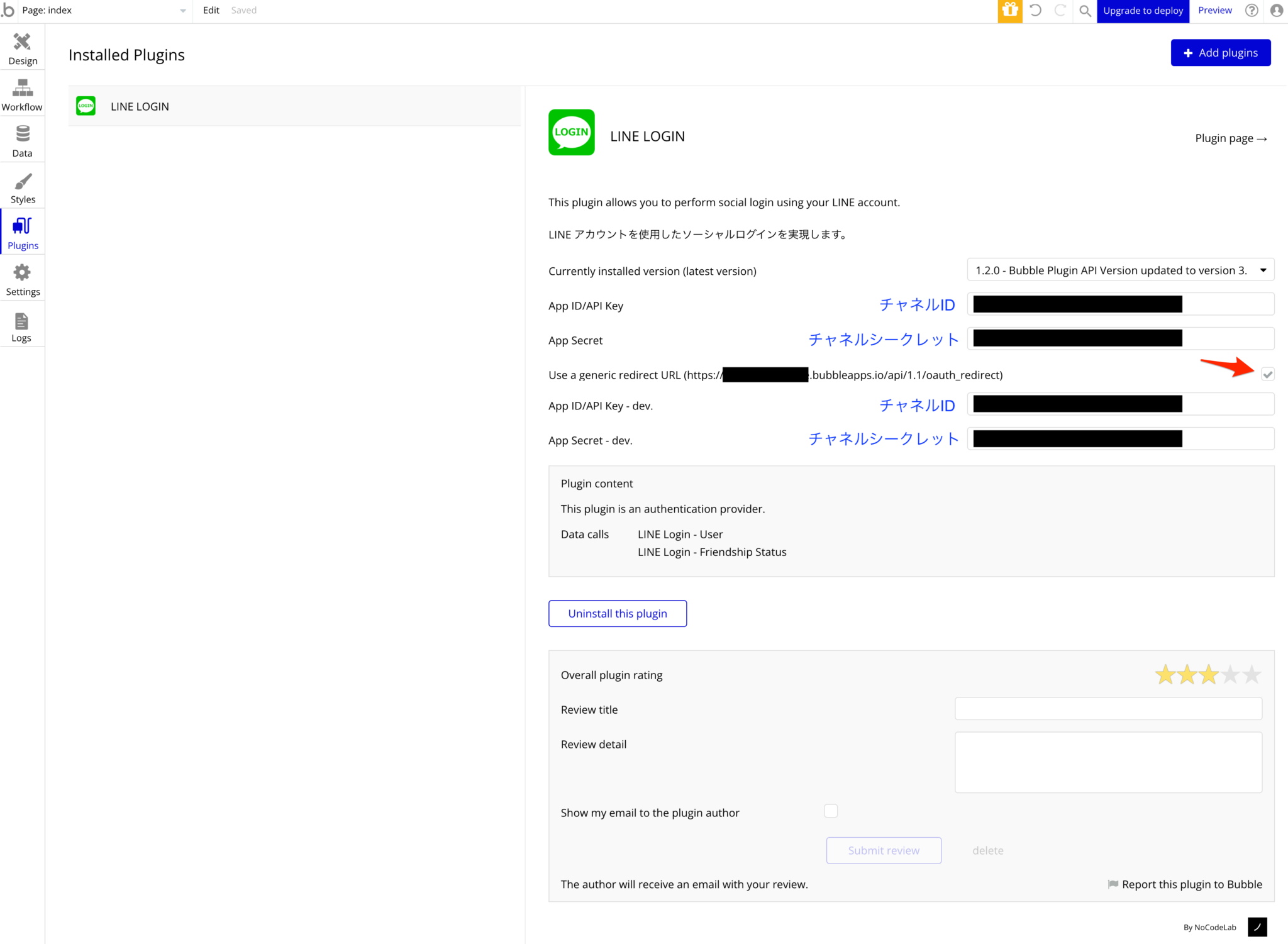Open the user account icon
The image size is (1288, 944).
tap(1276, 11)
